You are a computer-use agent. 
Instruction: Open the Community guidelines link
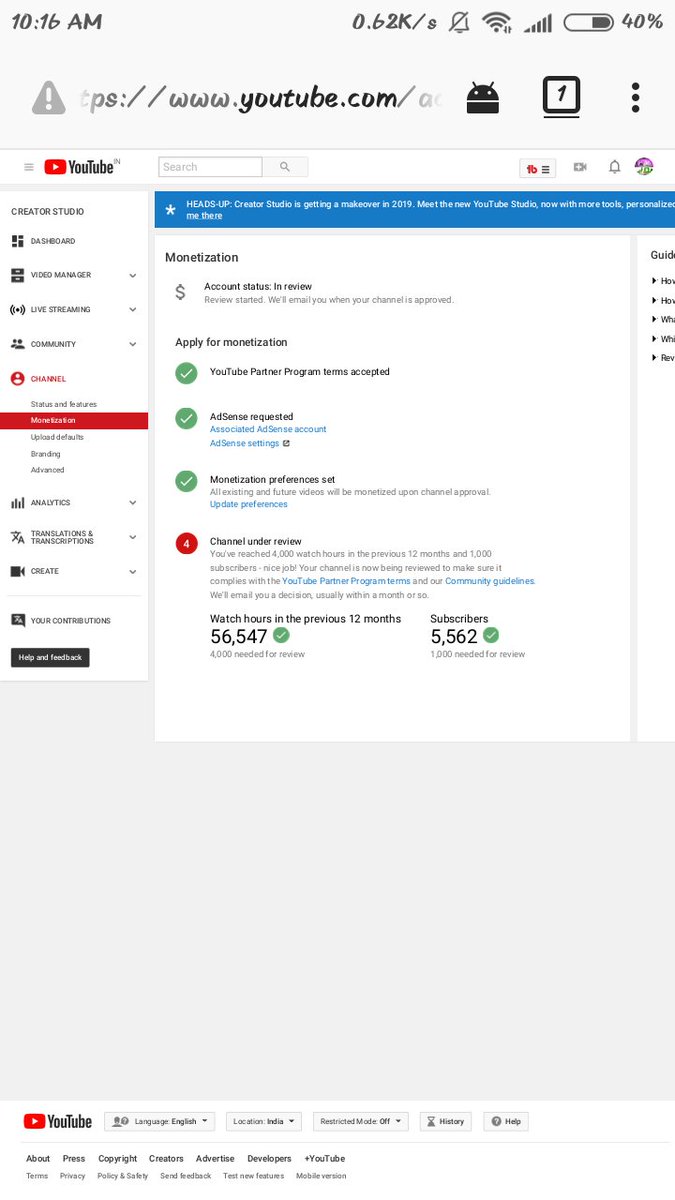[x=490, y=581]
